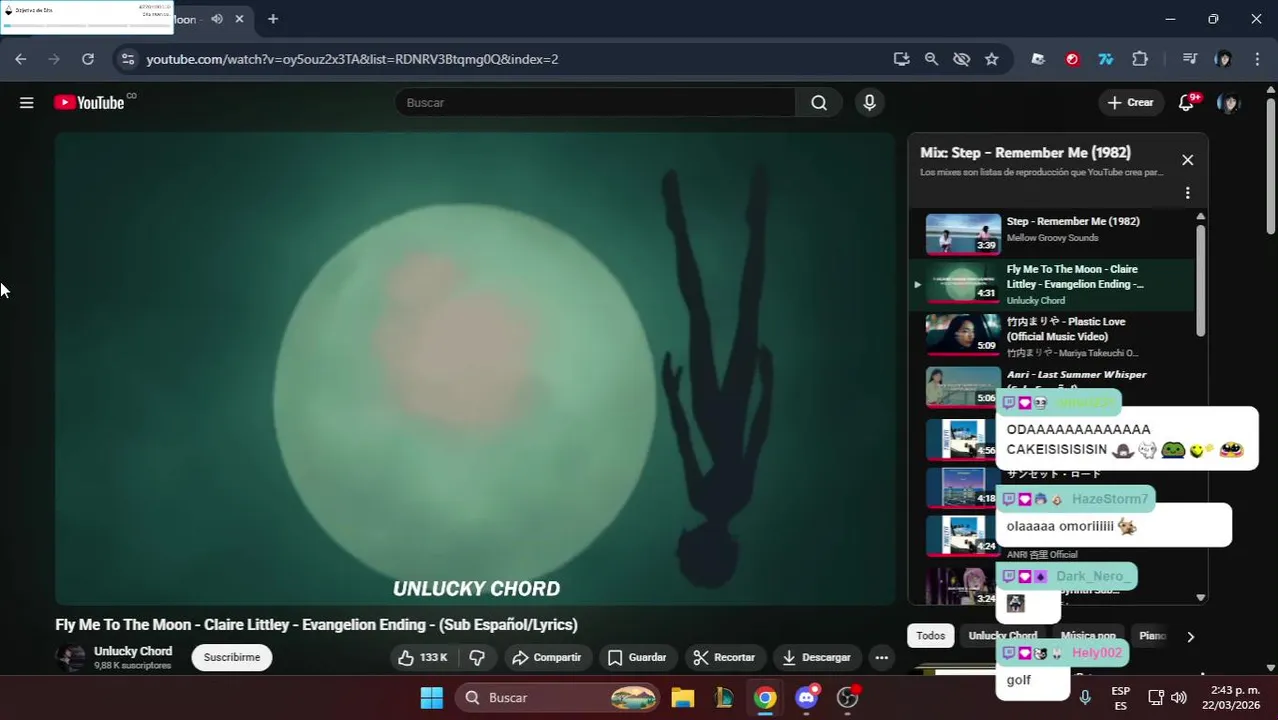The height and width of the screenshot is (720, 1278).
Task: Go back in the browser
Action: pyautogui.click(x=21, y=59)
